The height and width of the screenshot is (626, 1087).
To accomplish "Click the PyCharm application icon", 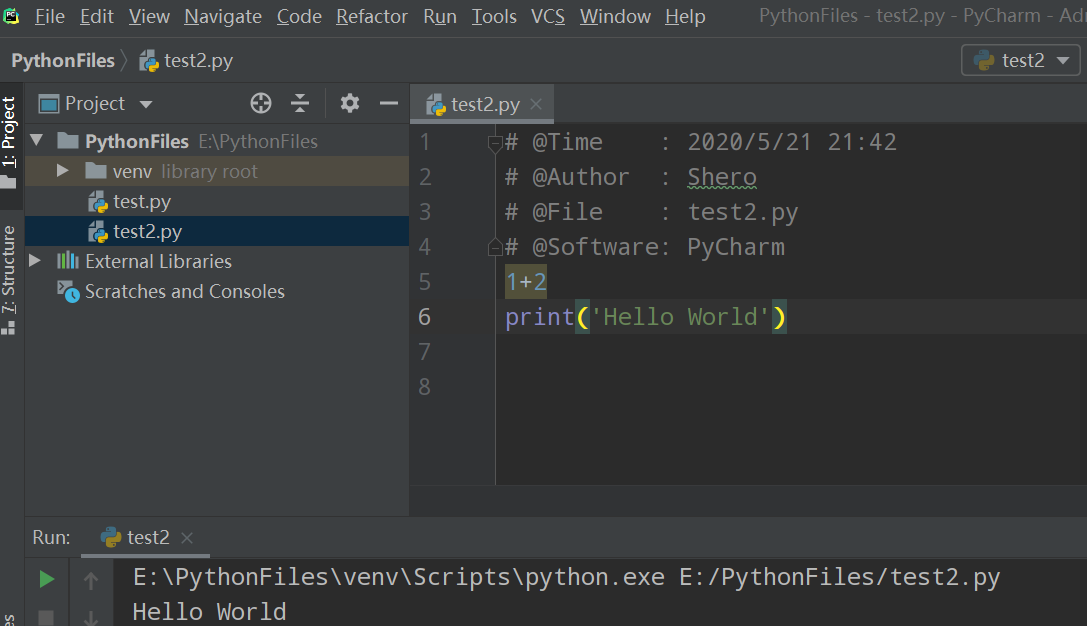I will 11,15.
